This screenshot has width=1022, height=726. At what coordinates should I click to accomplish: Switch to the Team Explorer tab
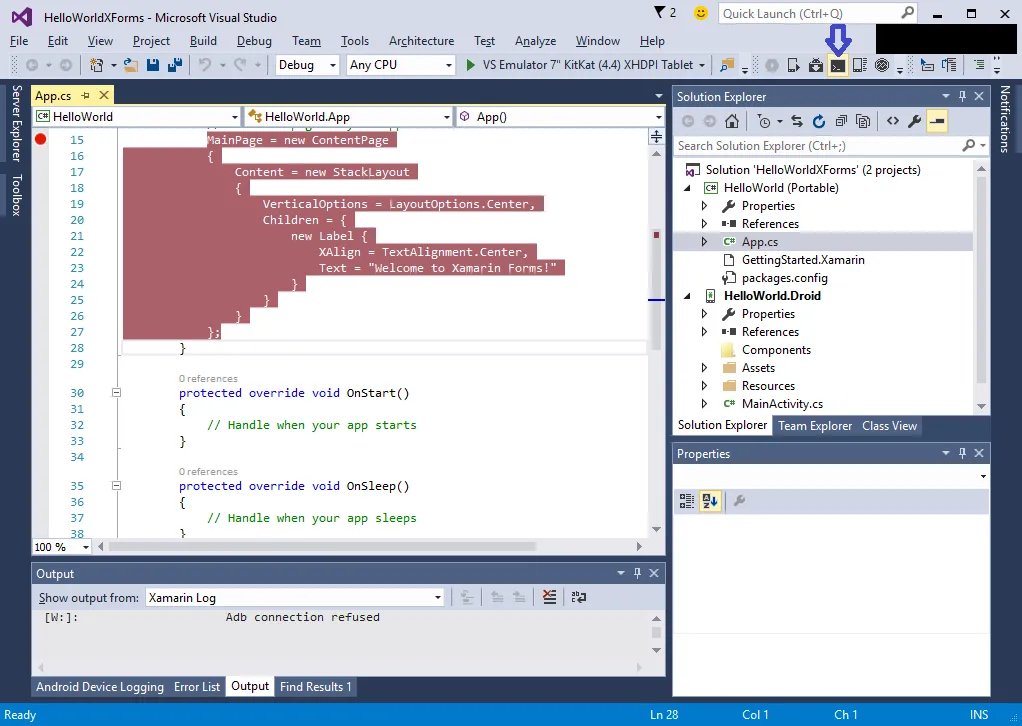pos(815,426)
